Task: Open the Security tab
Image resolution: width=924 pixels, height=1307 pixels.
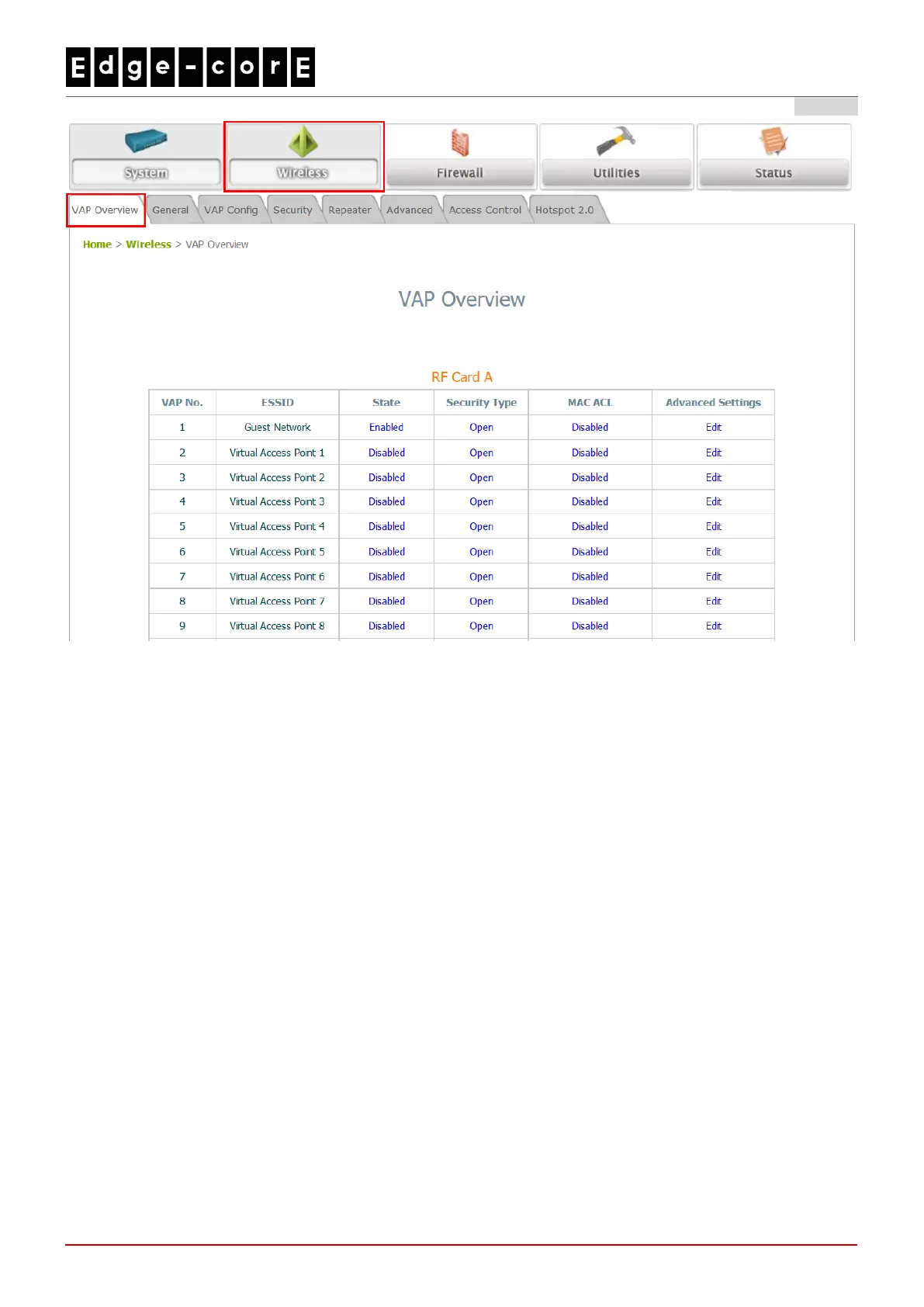Action: pos(292,210)
